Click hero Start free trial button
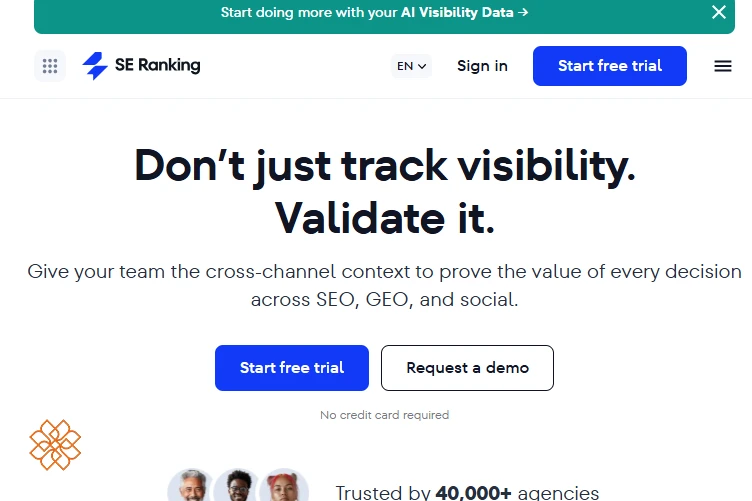This screenshot has height=501, width=752. tap(292, 368)
